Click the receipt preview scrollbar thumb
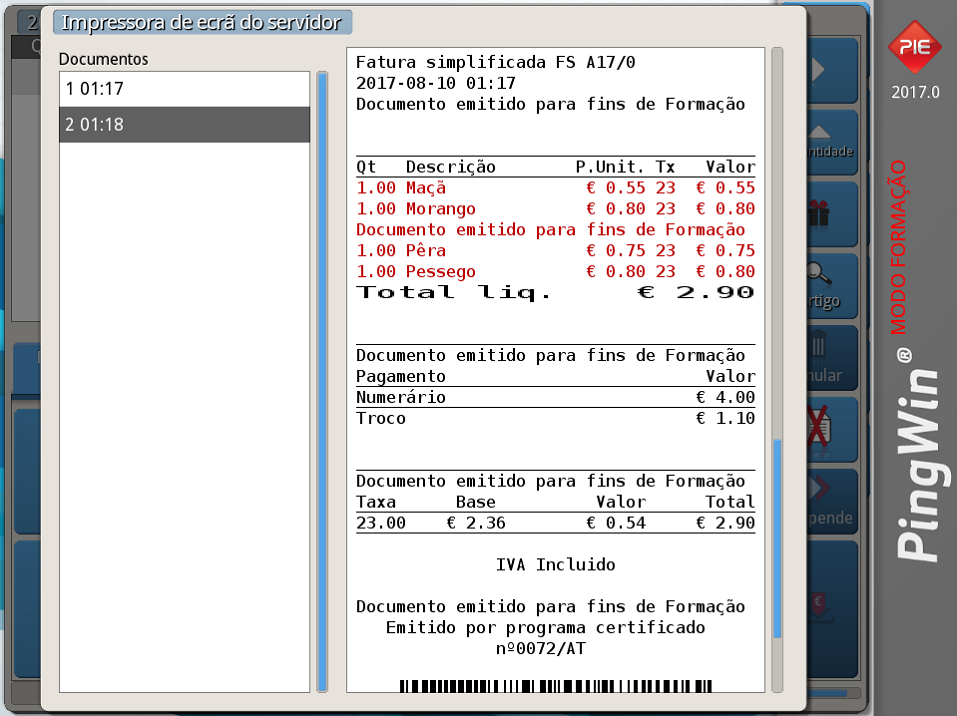The image size is (957, 716). [777, 538]
